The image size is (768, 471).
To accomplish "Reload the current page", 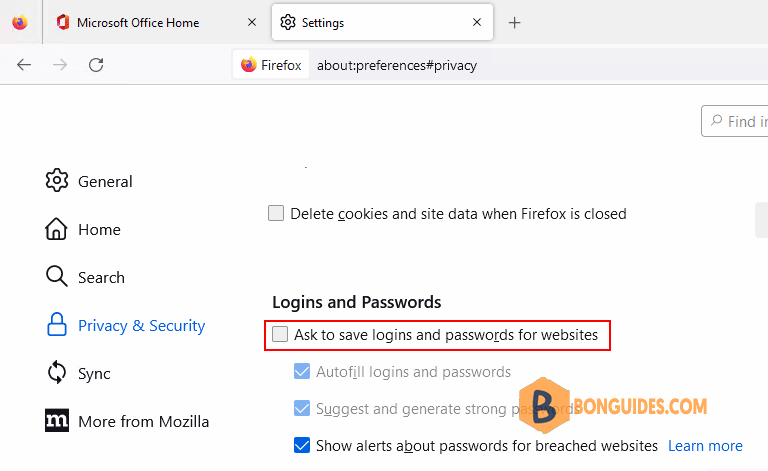I will (x=96, y=65).
